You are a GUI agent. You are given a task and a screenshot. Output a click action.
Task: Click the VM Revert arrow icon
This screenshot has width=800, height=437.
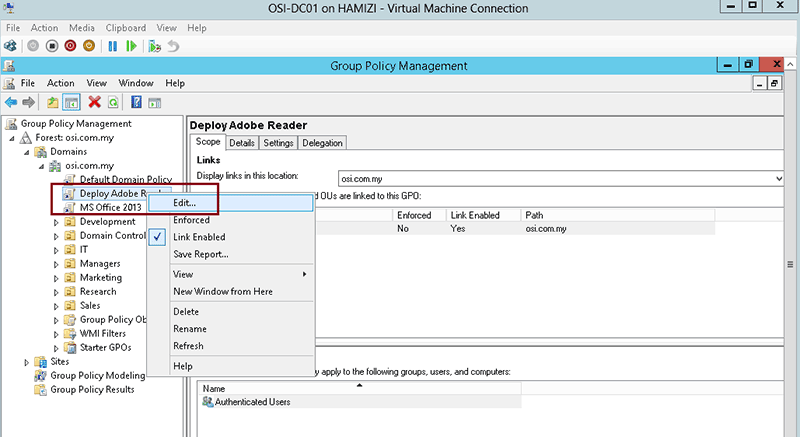pos(173,46)
